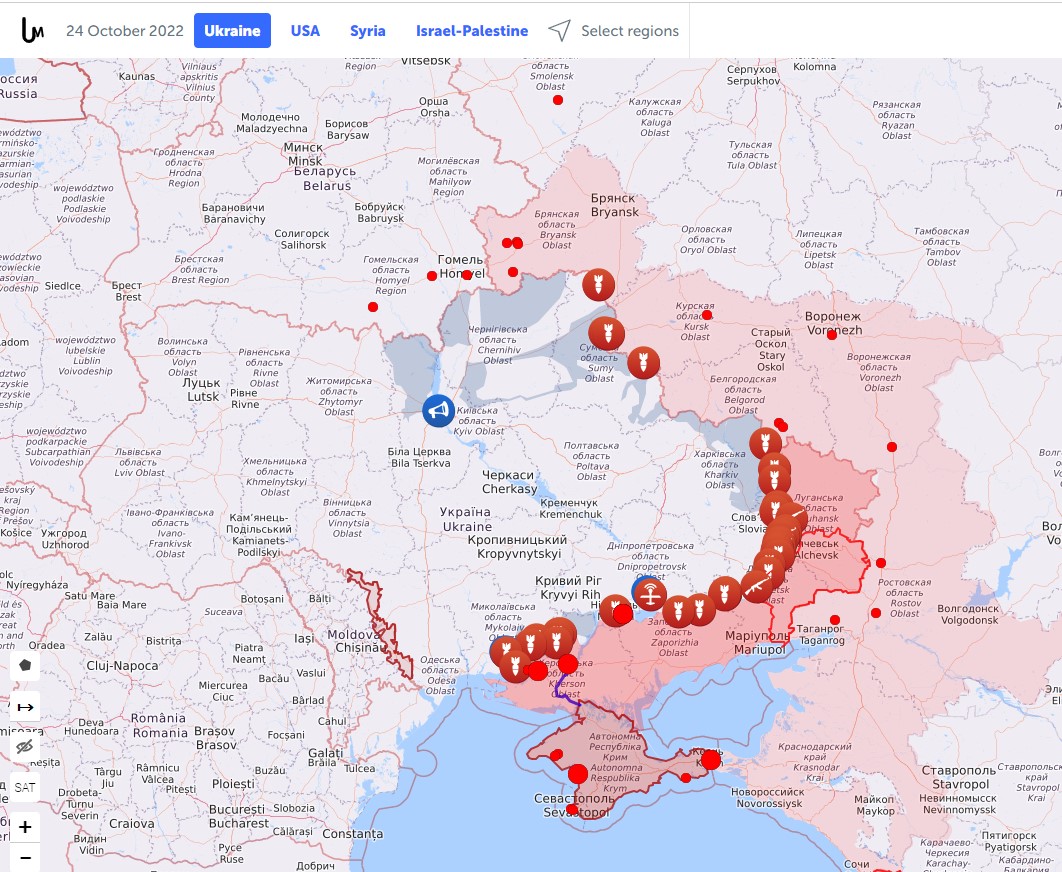This screenshot has height=872, width=1062.
Task: Click the arrow measure distance tool
Action: coord(25,707)
